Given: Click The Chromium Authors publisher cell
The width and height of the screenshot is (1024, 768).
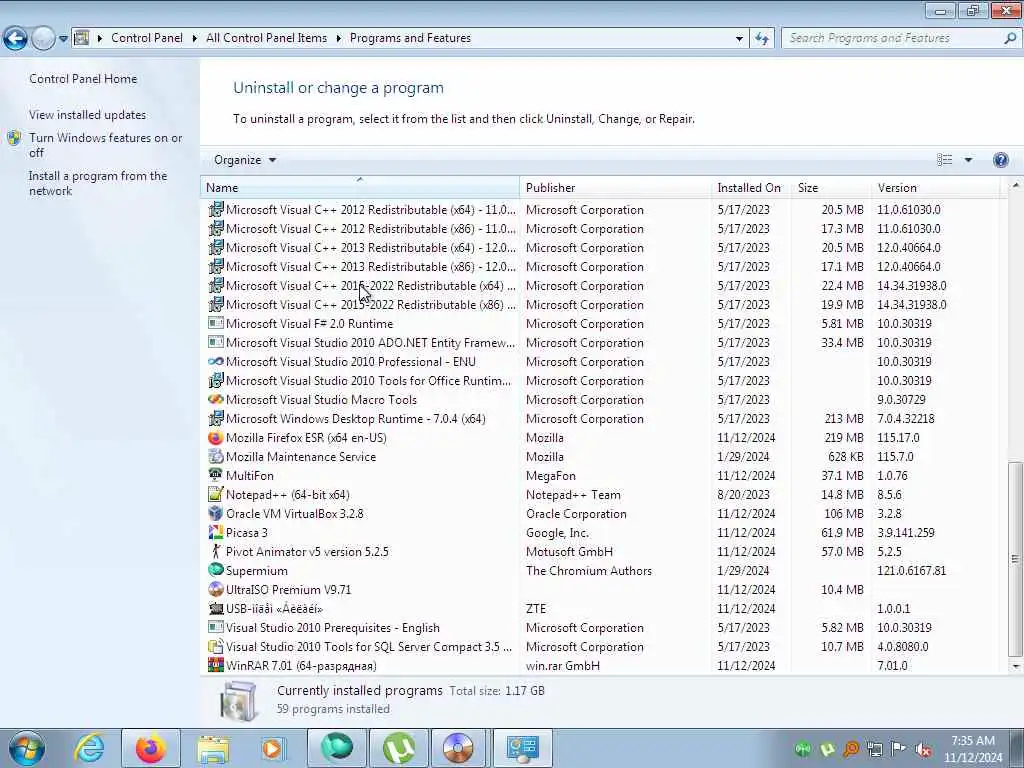Looking at the screenshot, I should point(588,571).
